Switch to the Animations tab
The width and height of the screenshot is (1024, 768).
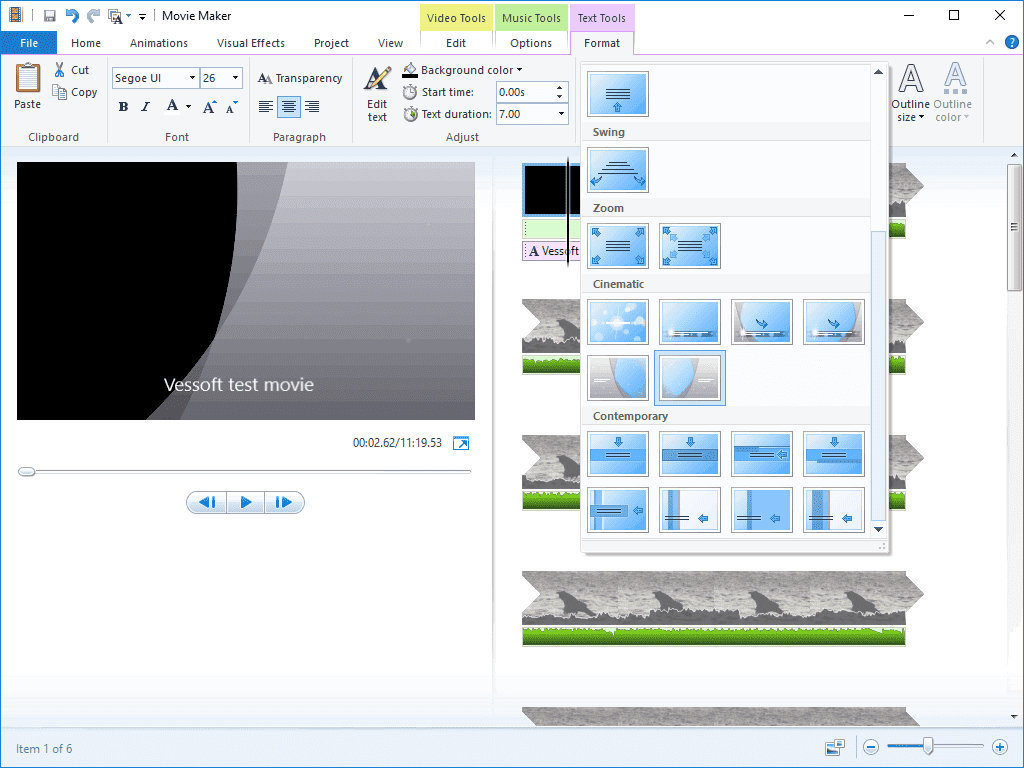159,43
